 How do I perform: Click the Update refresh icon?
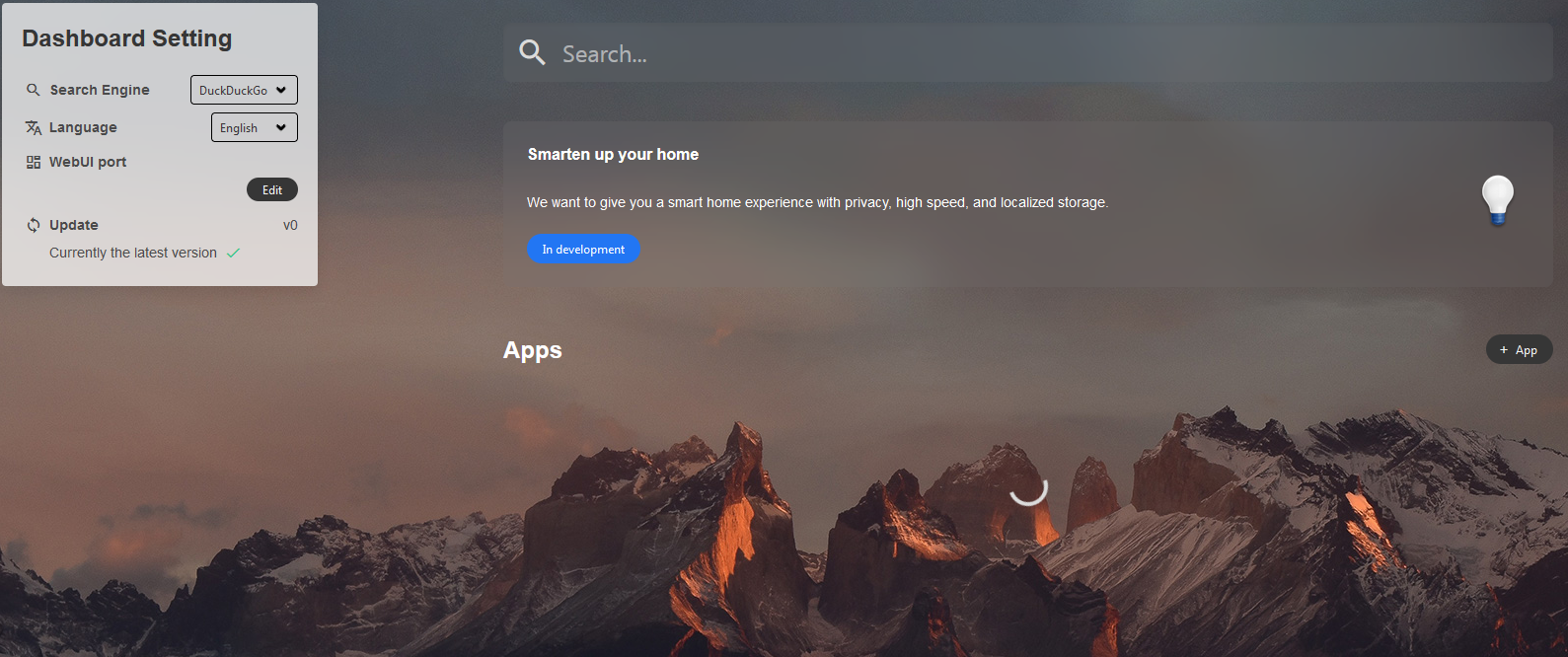click(34, 225)
